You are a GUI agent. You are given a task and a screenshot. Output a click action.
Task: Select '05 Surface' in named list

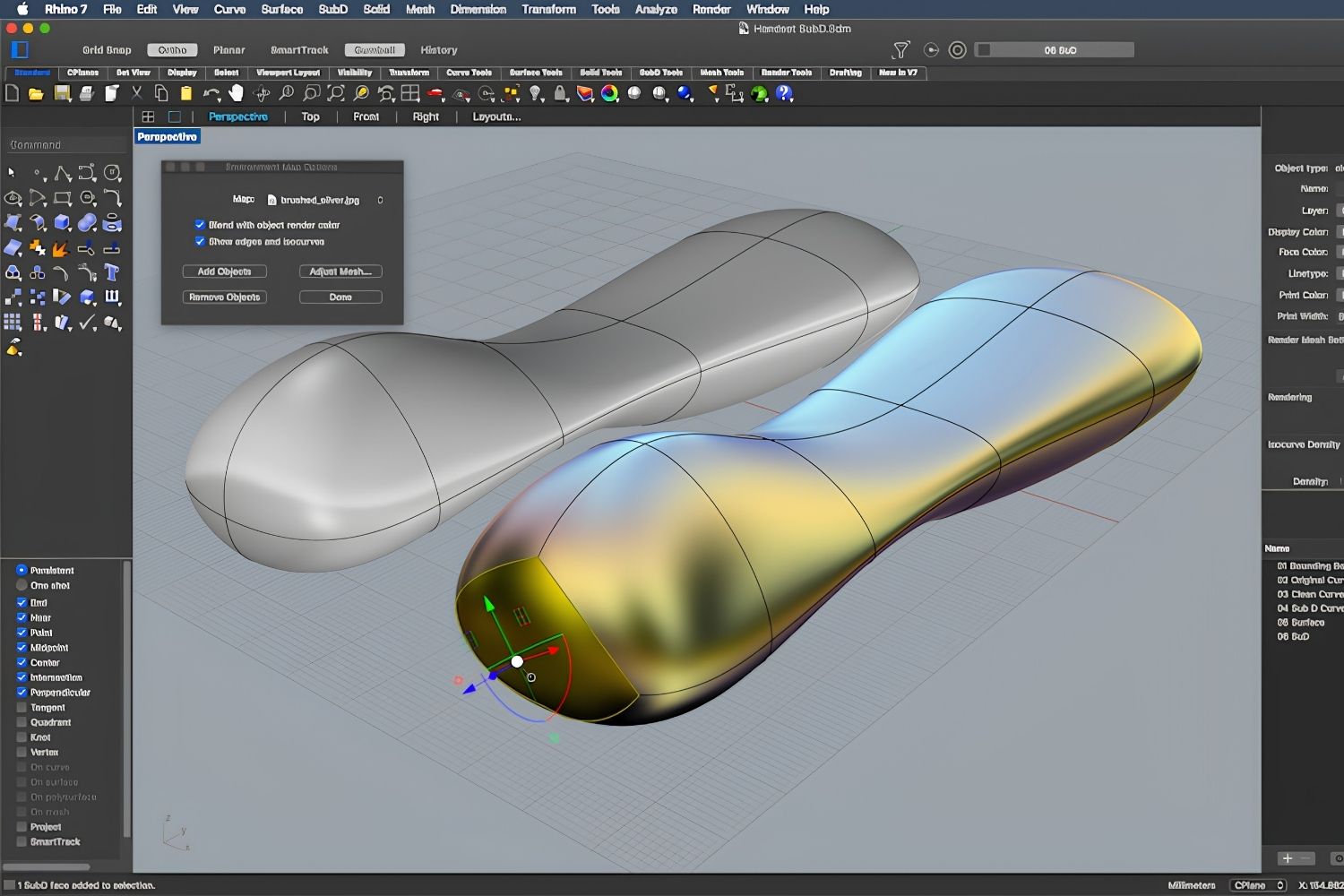(1301, 622)
